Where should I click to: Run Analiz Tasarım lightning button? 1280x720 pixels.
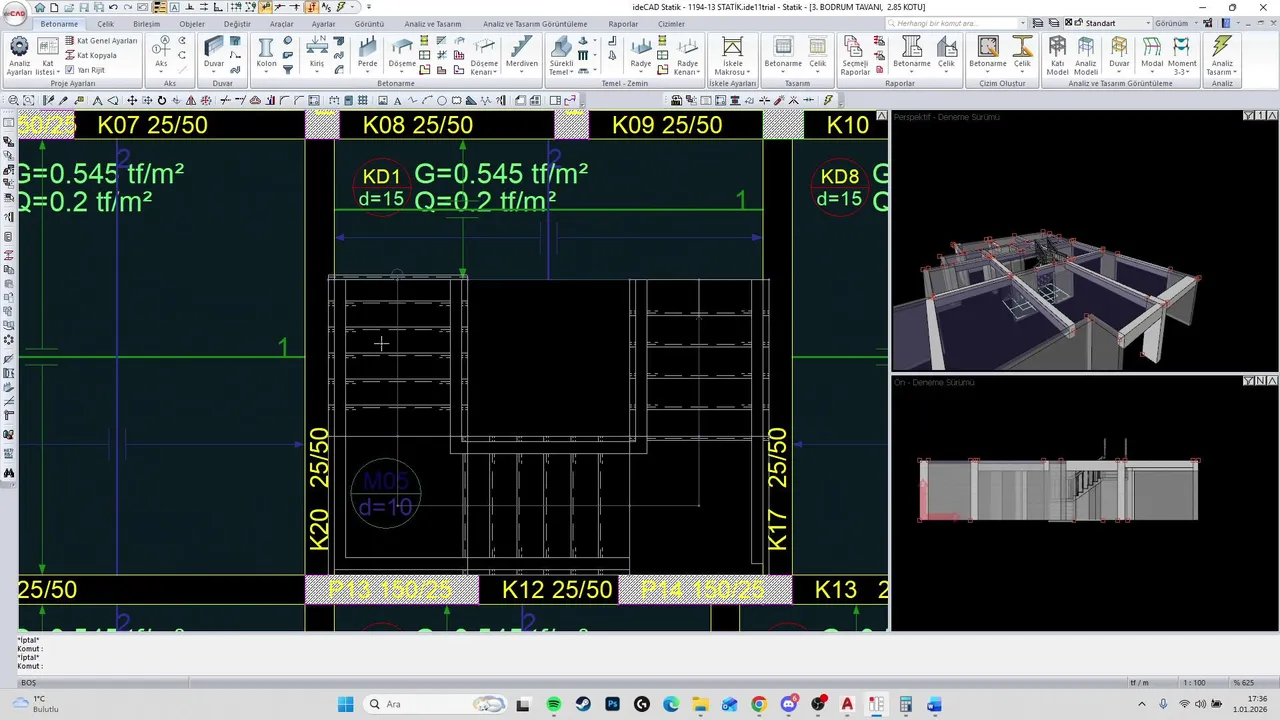pyautogui.click(x=1221, y=56)
